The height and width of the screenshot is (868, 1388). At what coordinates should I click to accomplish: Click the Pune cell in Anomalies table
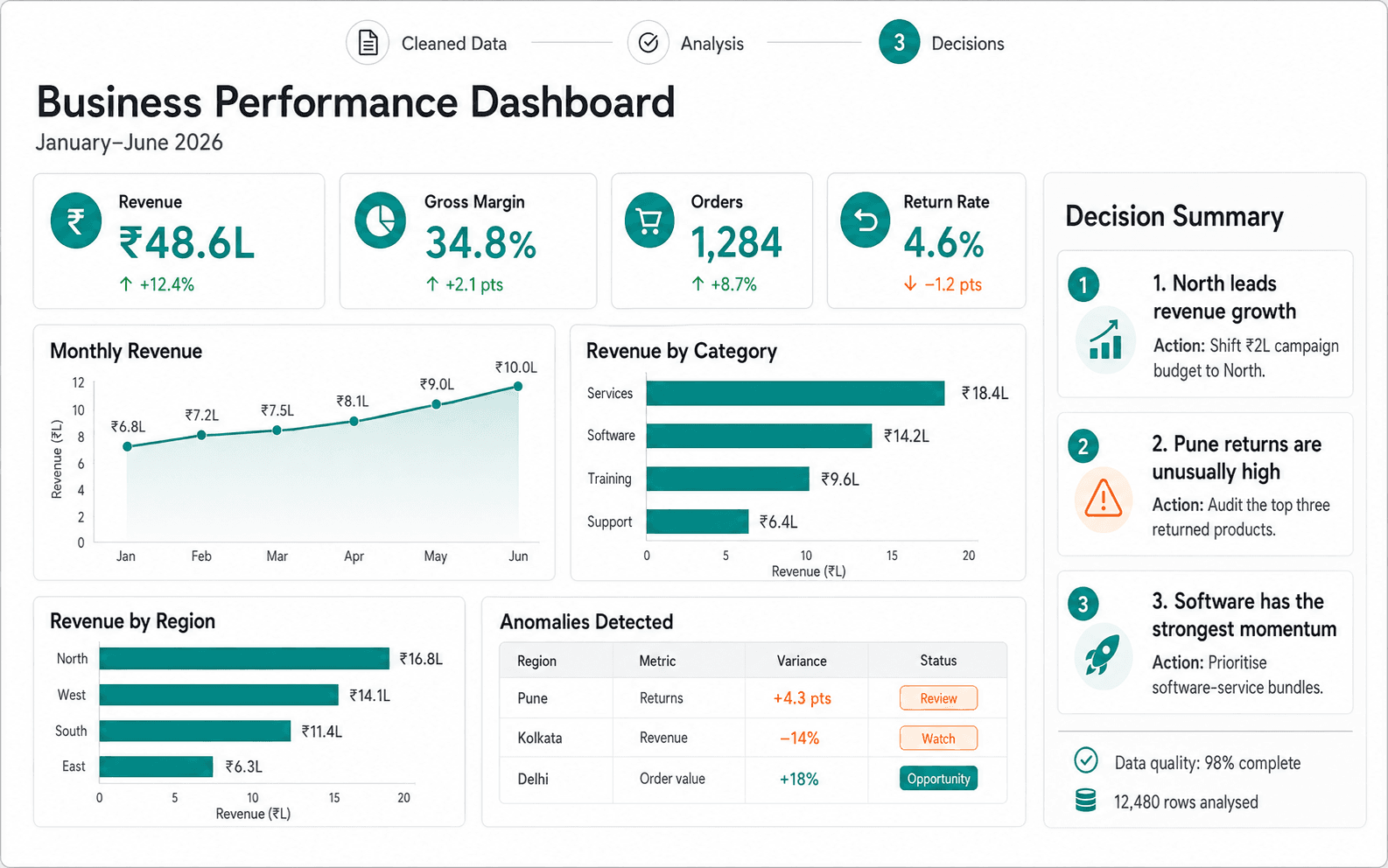[532, 698]
